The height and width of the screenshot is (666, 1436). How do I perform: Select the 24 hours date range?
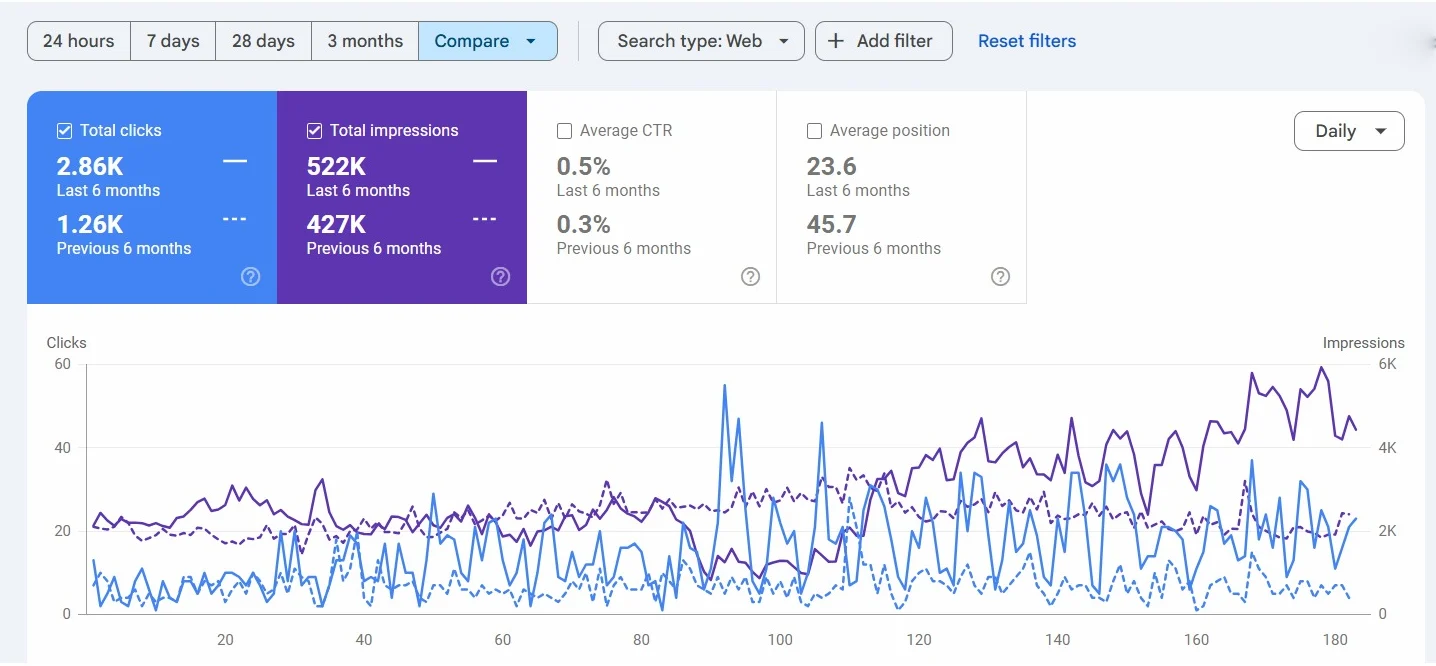pos(78,41)
